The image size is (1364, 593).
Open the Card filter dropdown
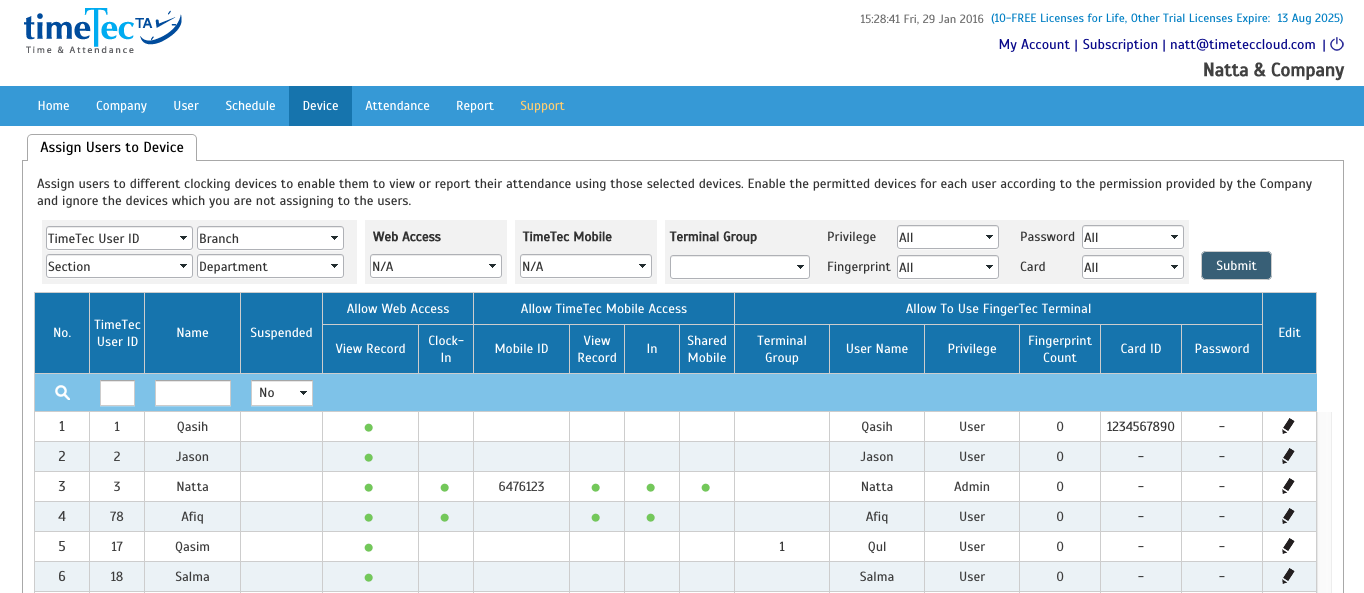(1133, 267)
